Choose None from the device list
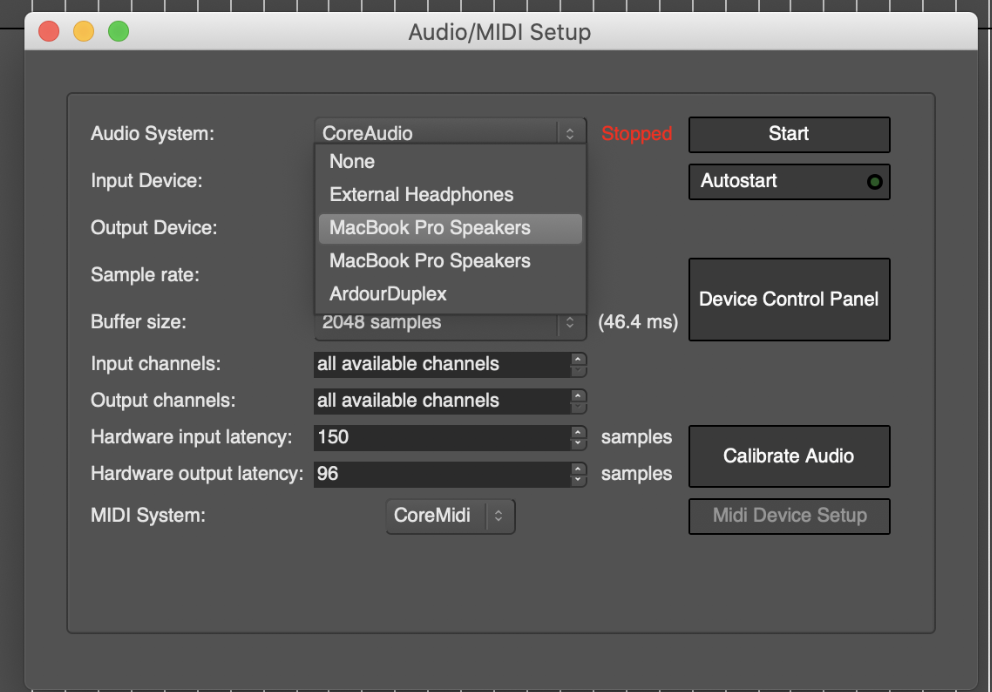This screenshot has height=692, width=992. (x=352, y=162)
